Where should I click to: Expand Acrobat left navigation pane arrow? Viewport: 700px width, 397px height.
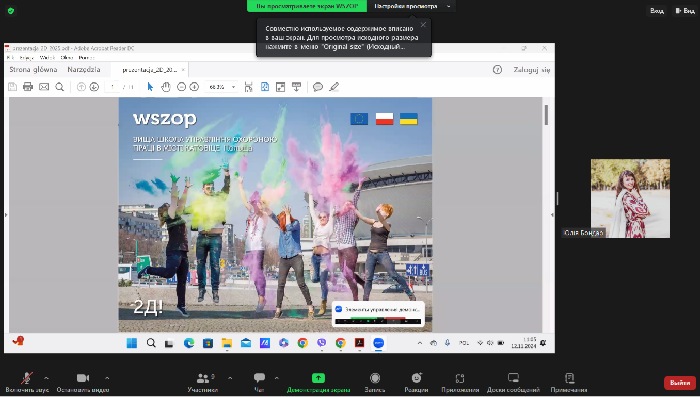(x=6, y=215)
